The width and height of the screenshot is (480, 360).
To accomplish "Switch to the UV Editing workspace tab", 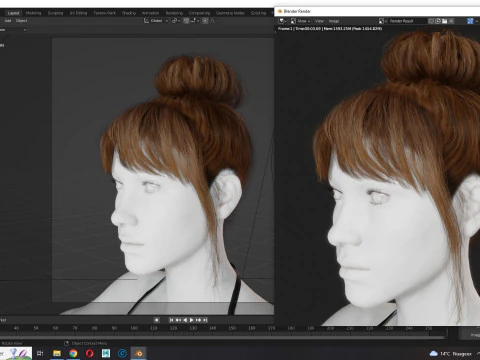I will pyautogui.click(x=78, y=13).
